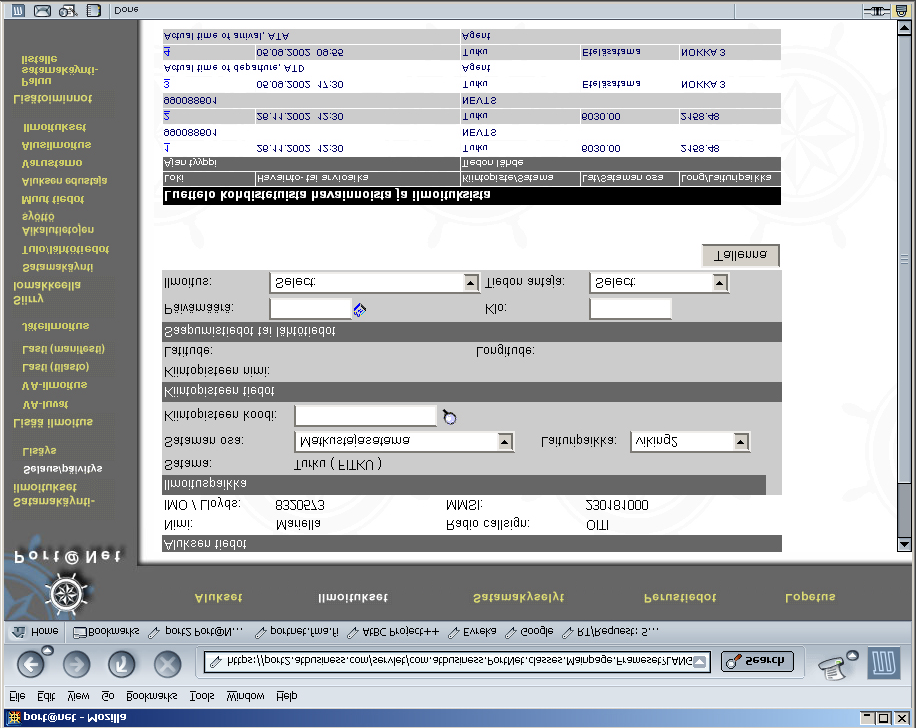Screen dimensions: 916x728
Task: Open the Alukset section in the page navigation
Action: point(218,597)
